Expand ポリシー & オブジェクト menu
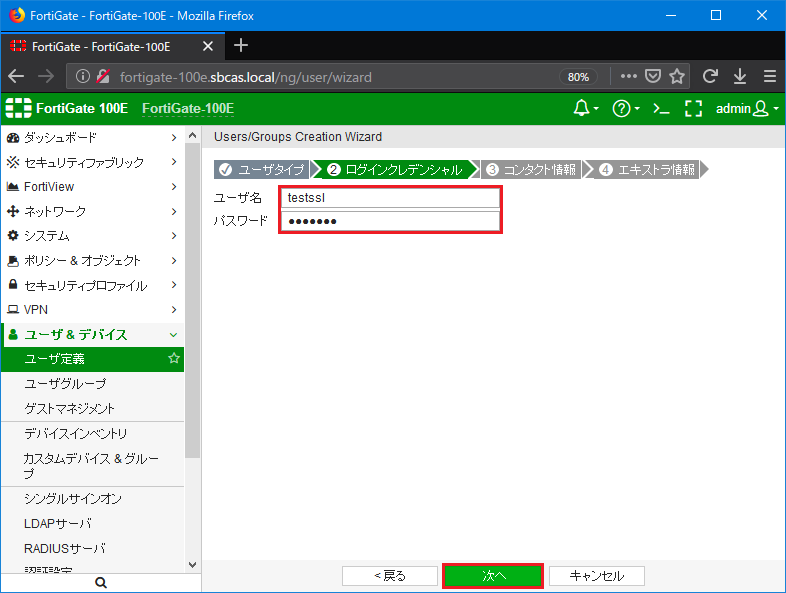 tap(92, 260)
